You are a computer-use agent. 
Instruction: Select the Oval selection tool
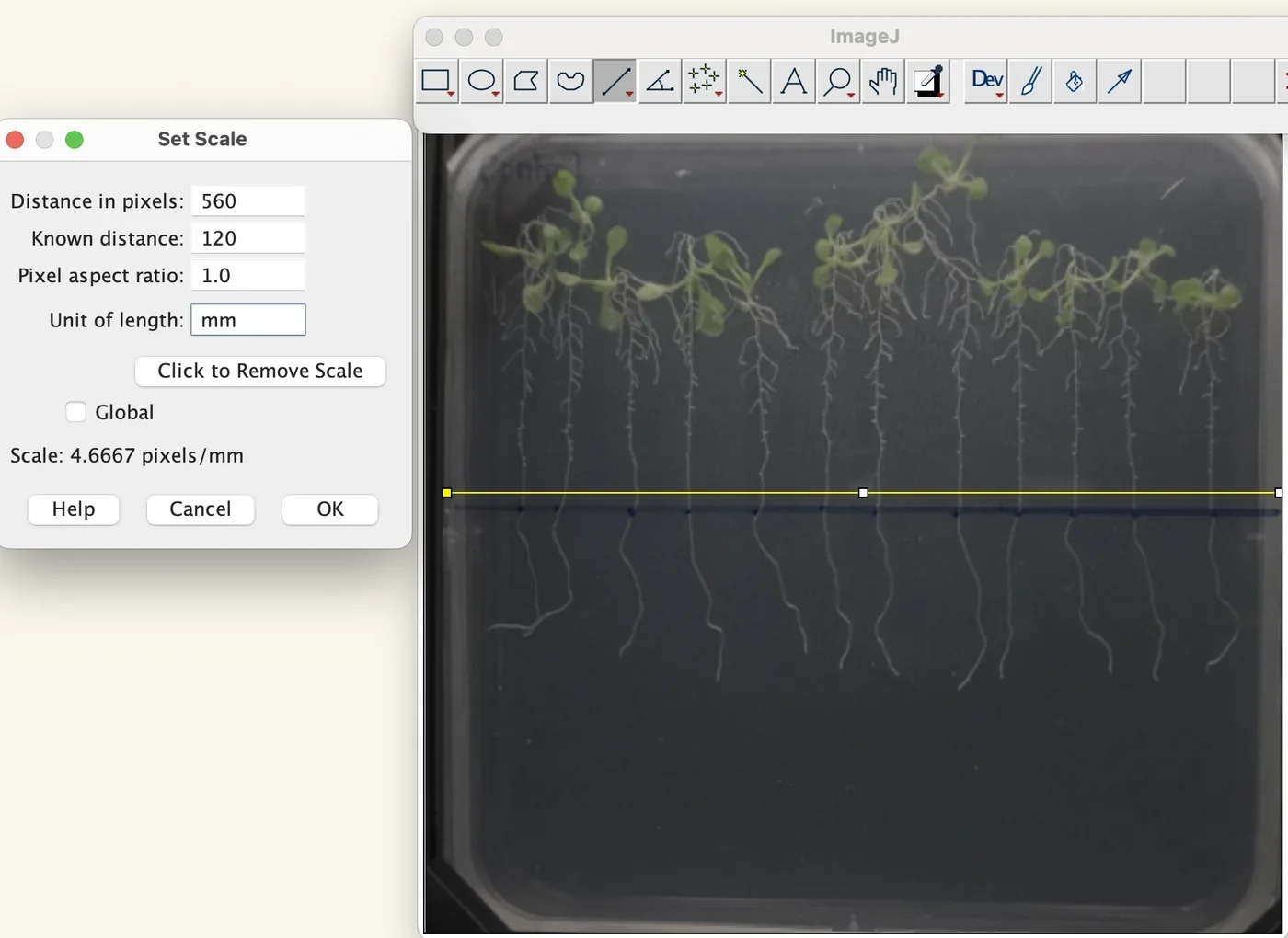pyautogui.click(x=482, y=82)
